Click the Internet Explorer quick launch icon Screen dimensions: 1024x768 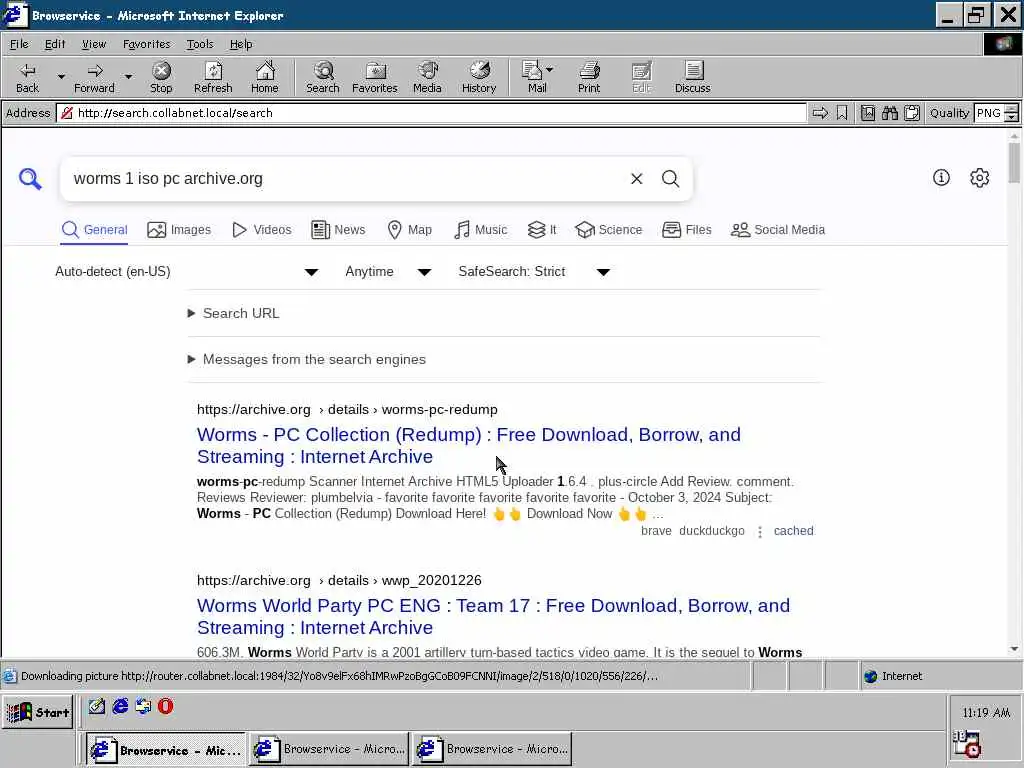pos(120,706)
